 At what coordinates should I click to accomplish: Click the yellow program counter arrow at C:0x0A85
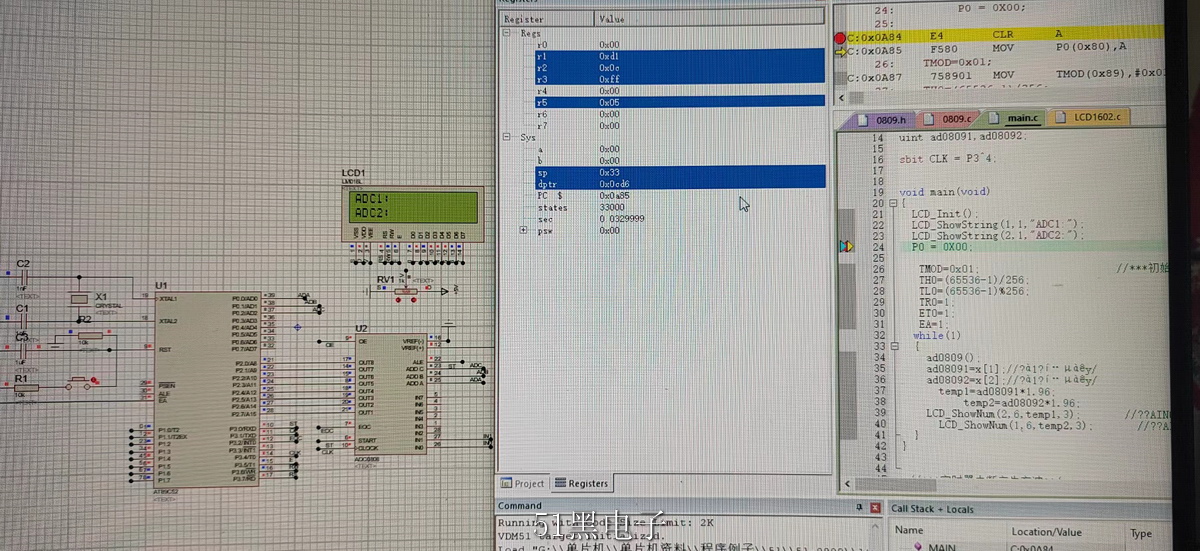(840, 50)
